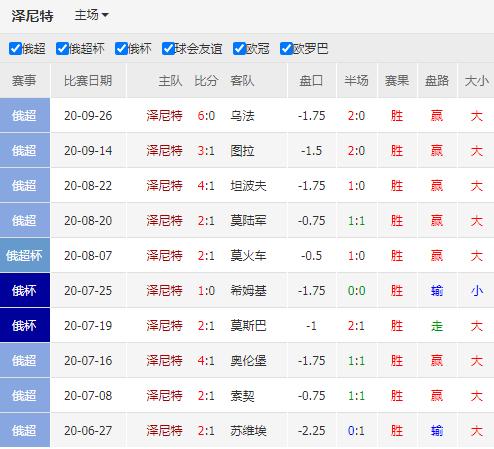Select 俄杯 tag in 20-07-25 row
494x449 pixels.
25,290
